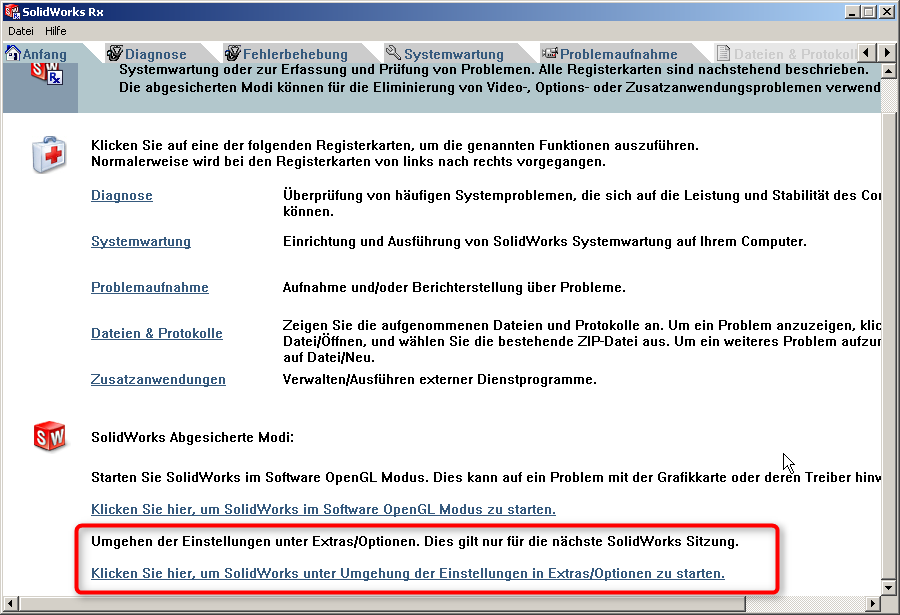Screen dimensions: 900x615
Task: Click text 'Einrichtung und Ausführung von SolidWorks Systemwartung'
Action: pos(478,242)
